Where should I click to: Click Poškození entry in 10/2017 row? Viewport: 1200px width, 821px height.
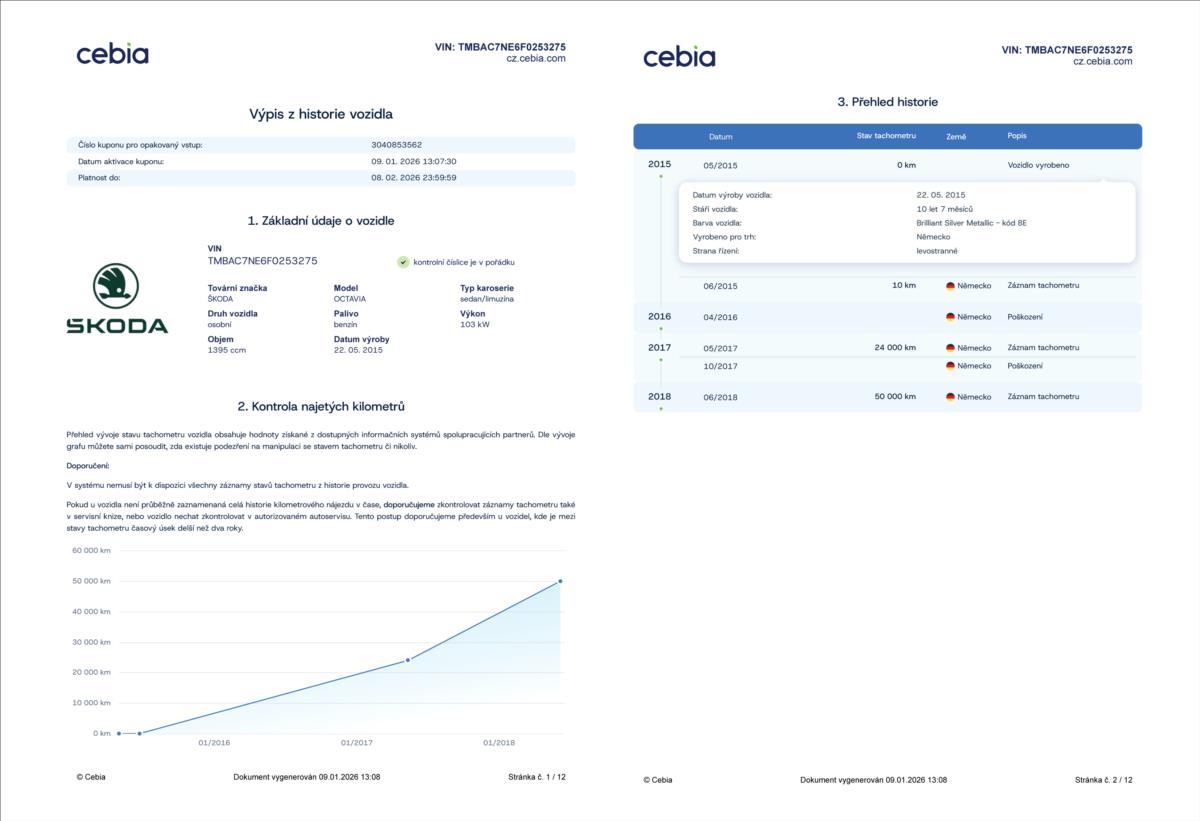1025,366
